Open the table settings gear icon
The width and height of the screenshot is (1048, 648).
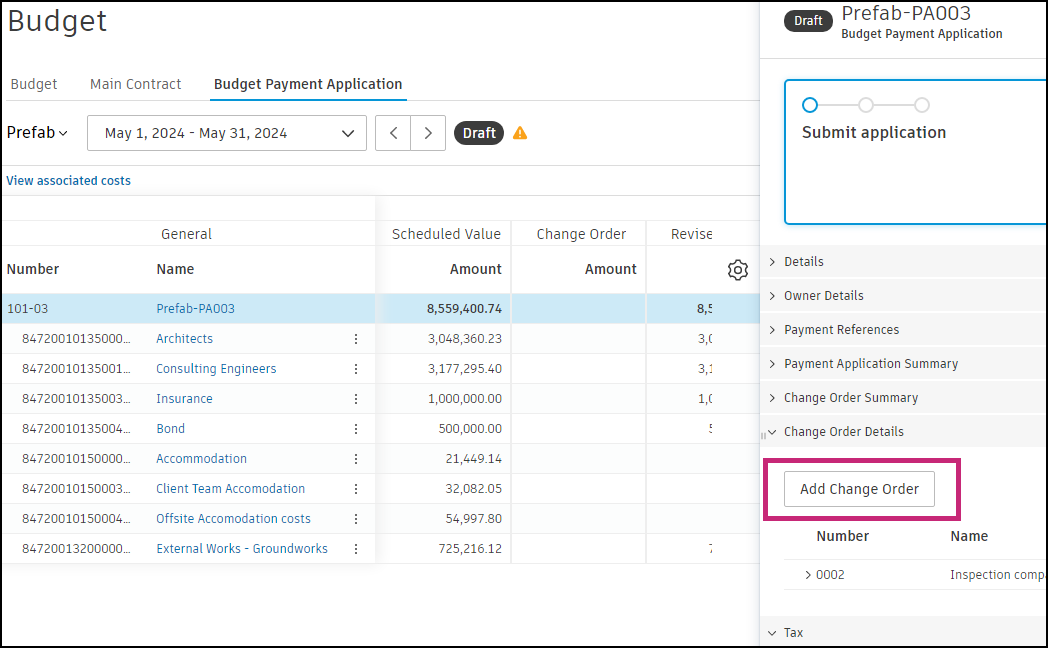pyautogui.click(x=738, y=270)
